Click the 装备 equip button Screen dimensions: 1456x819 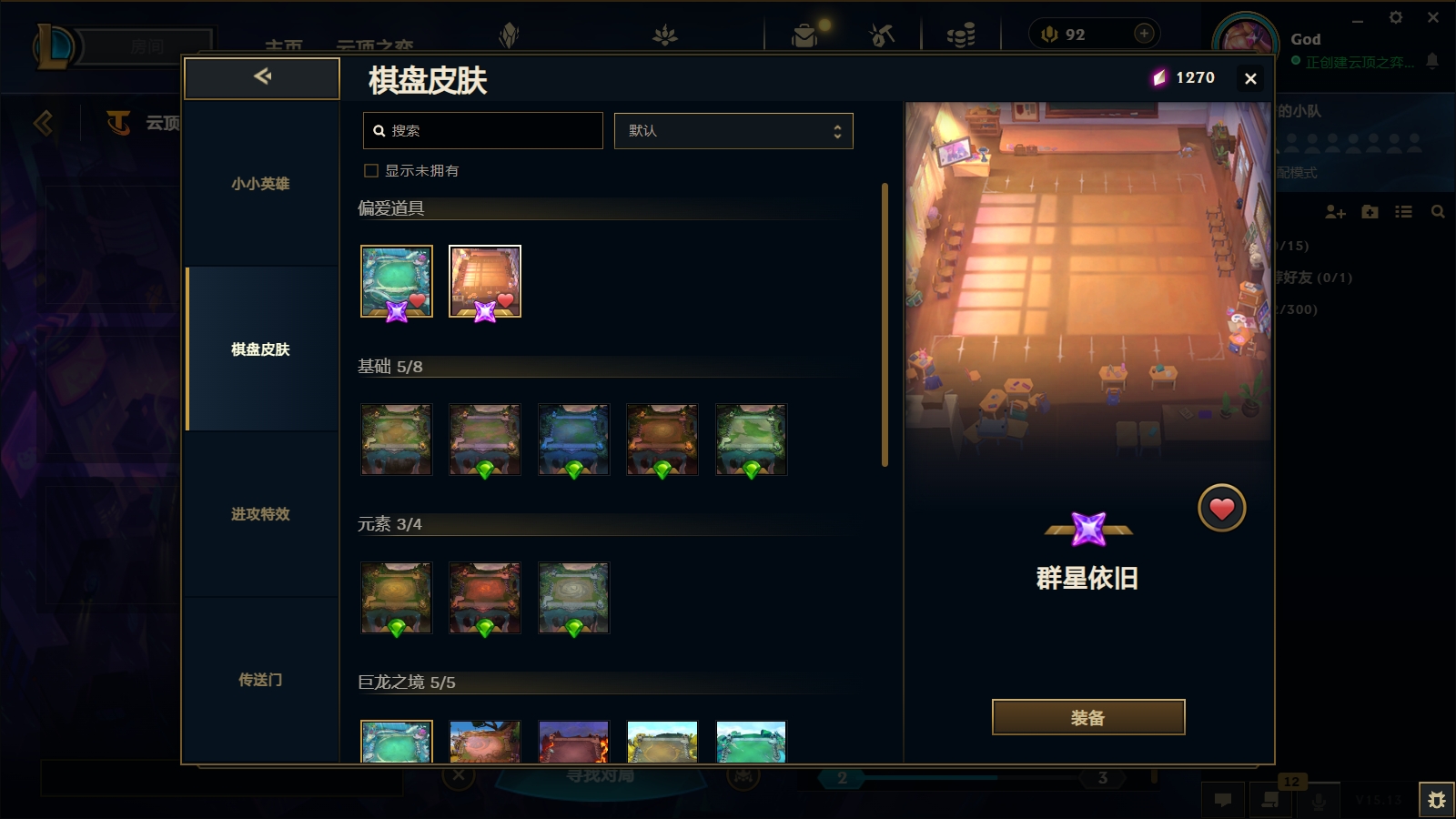(1088, 717)
